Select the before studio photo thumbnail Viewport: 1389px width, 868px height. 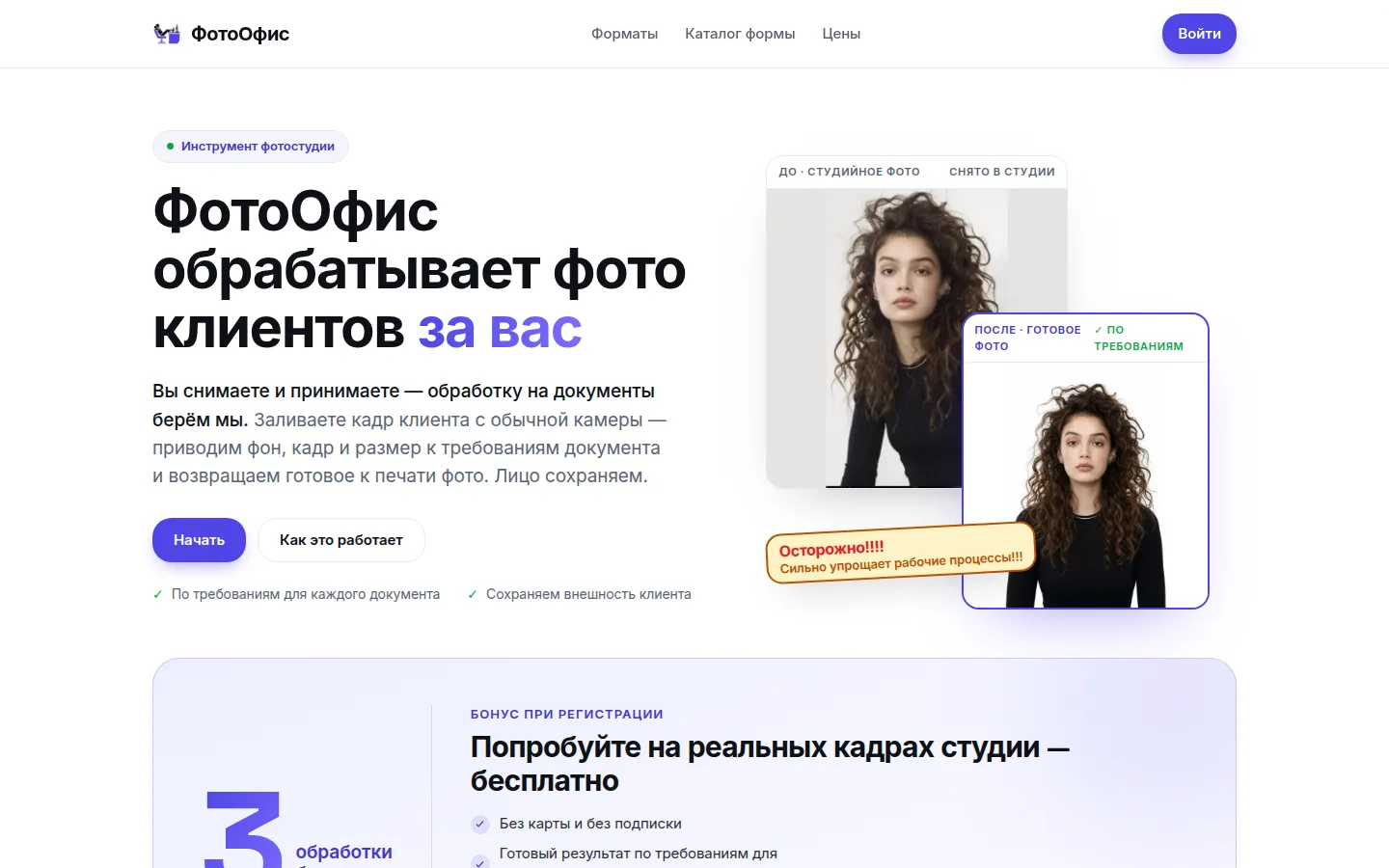(x=916, y=338)
